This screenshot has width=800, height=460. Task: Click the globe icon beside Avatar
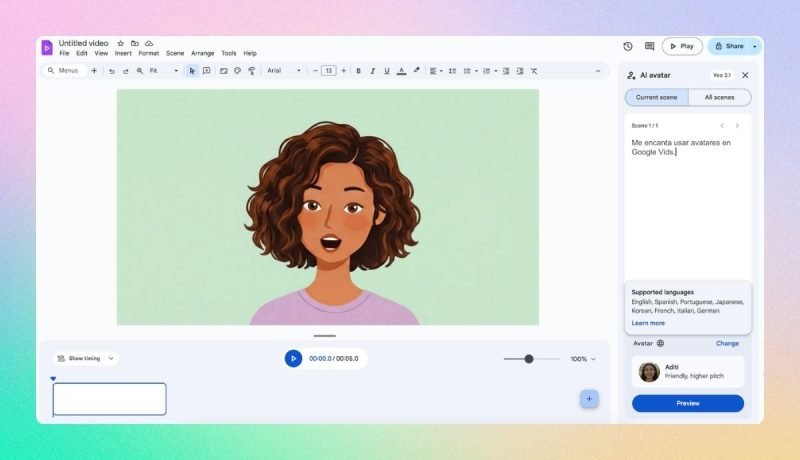[660, 343]
